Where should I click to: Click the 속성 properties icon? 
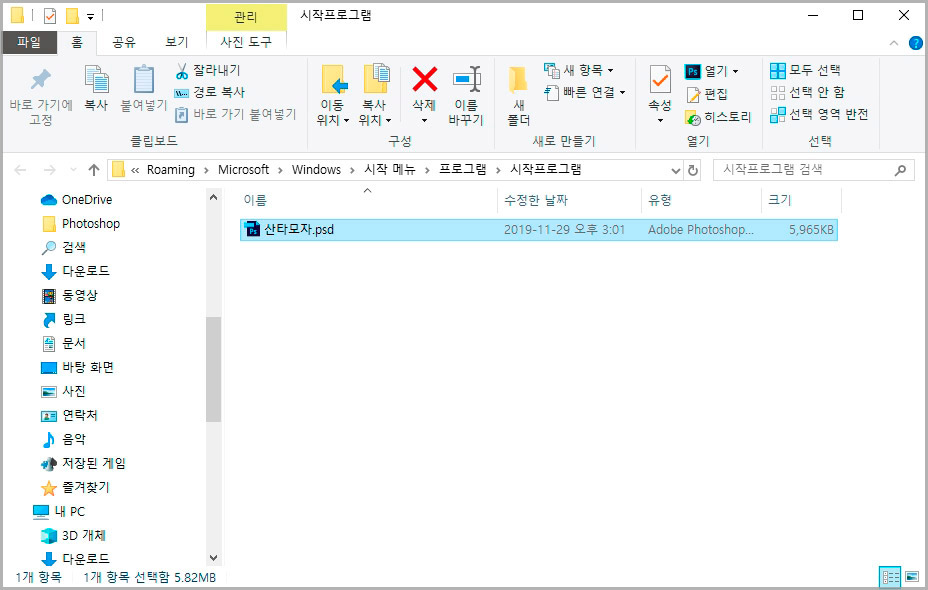coord(660,79)
